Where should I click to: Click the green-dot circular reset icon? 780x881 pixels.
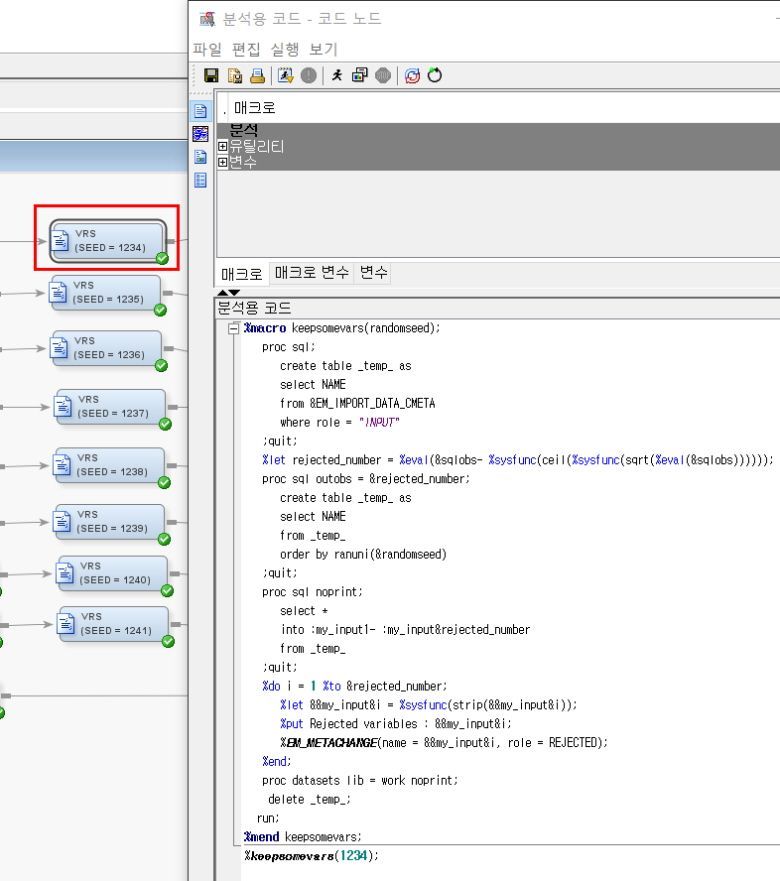(x=435, y=76)
